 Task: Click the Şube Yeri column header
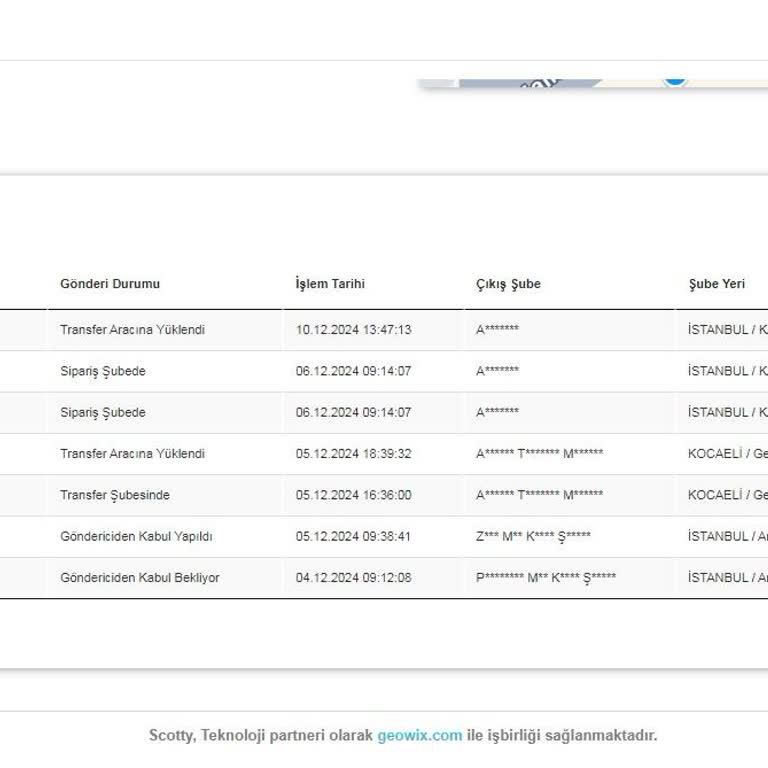(x=717, y=284)
